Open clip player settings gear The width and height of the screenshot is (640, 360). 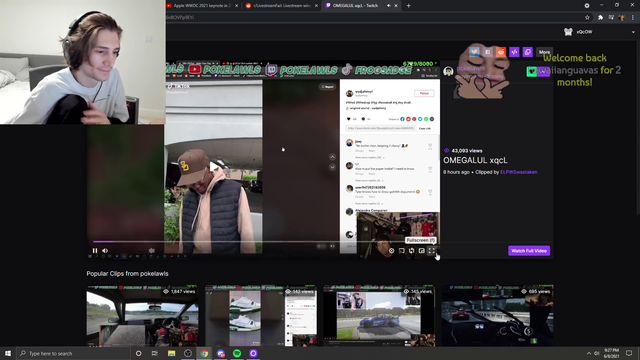(391, 251)
